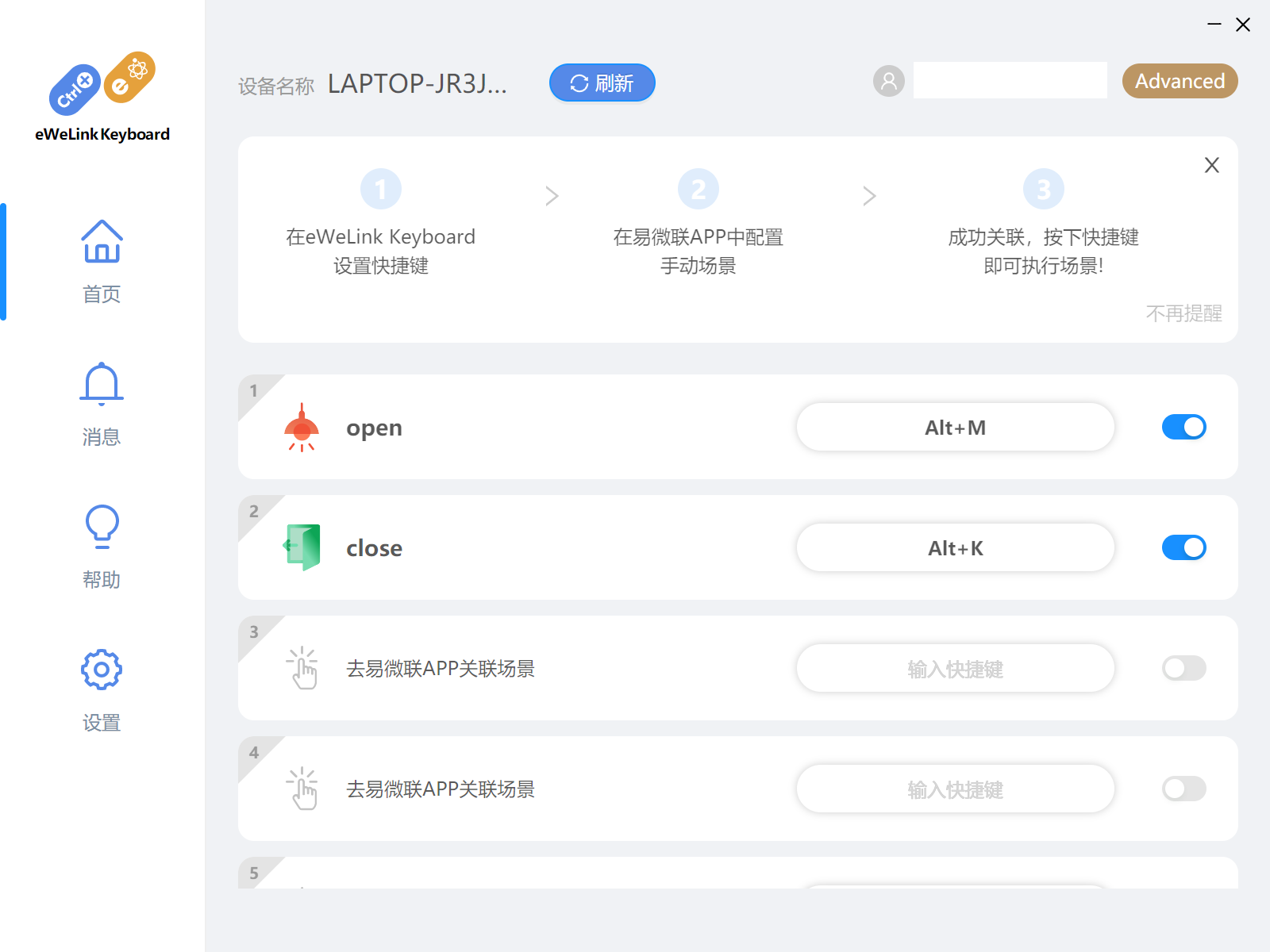Open the 帮助 lightbulb help page
Screen dimensions: 1270x952
click(102, 547)
